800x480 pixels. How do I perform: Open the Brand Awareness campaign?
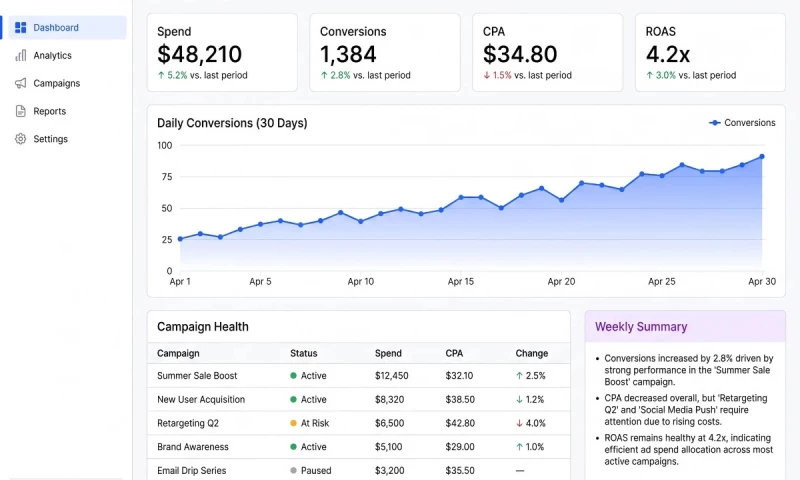point(359,447)
